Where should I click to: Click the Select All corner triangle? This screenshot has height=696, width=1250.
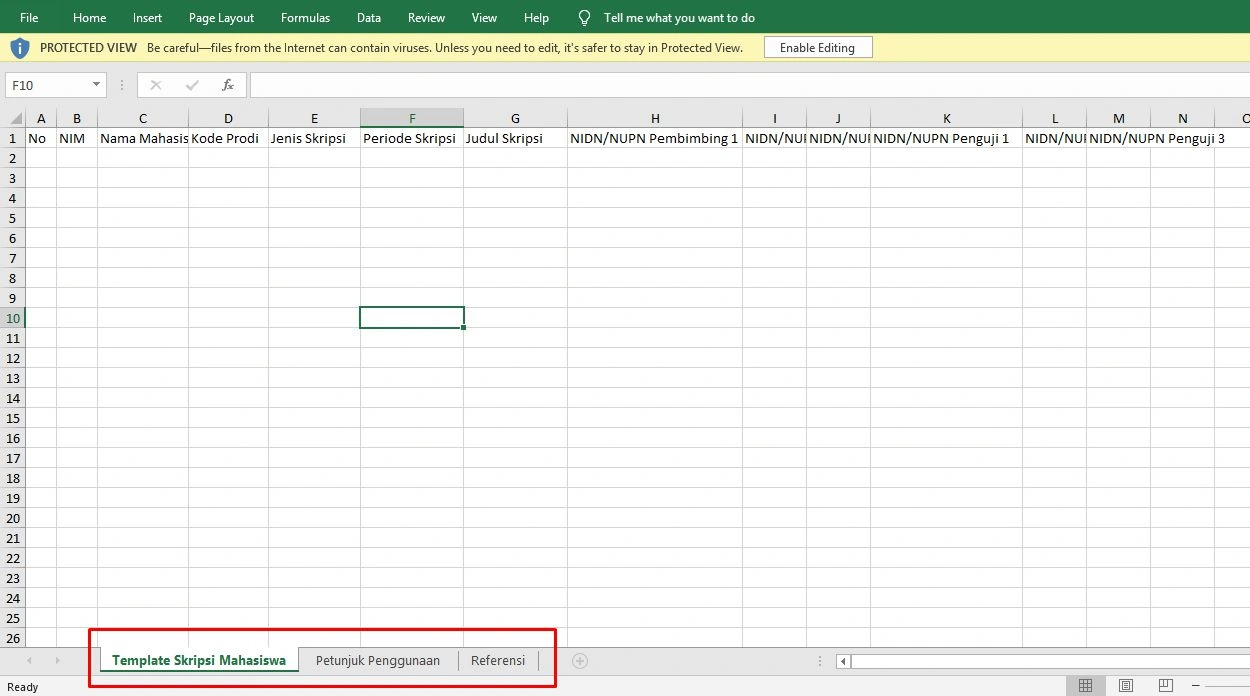pos(15,118)
